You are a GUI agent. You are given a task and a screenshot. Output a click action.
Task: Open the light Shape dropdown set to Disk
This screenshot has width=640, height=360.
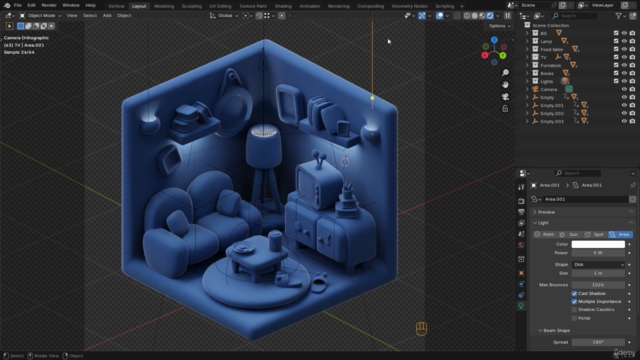coord(598,264)
